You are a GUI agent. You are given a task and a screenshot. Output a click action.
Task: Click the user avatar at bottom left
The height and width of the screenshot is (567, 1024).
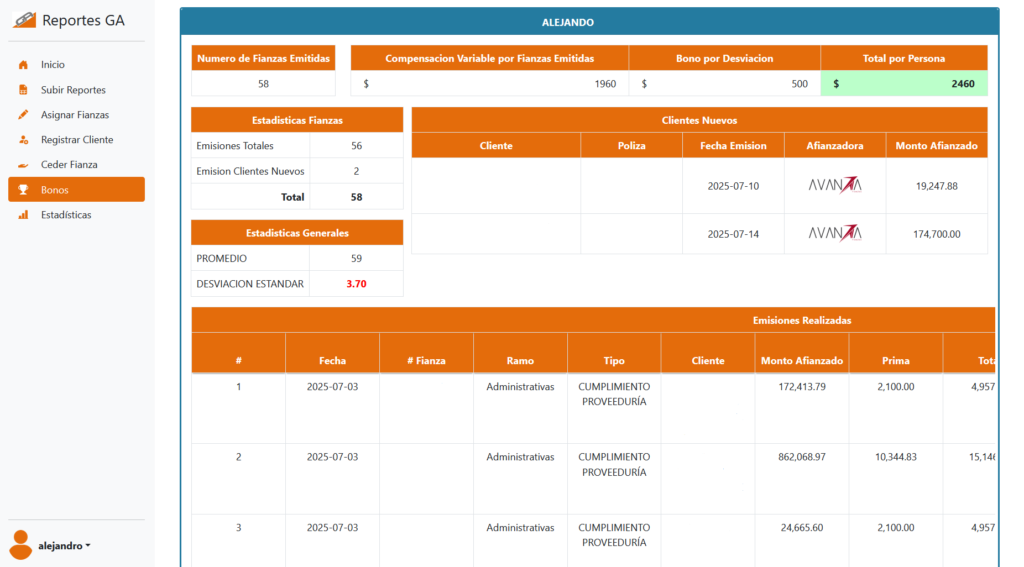click(x=20, y=545)
